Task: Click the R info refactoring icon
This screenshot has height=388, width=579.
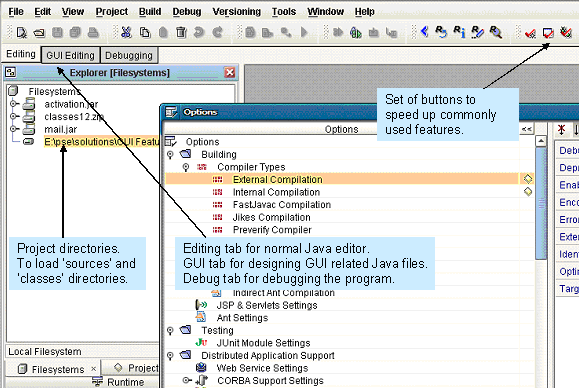Action: point(459,32)
